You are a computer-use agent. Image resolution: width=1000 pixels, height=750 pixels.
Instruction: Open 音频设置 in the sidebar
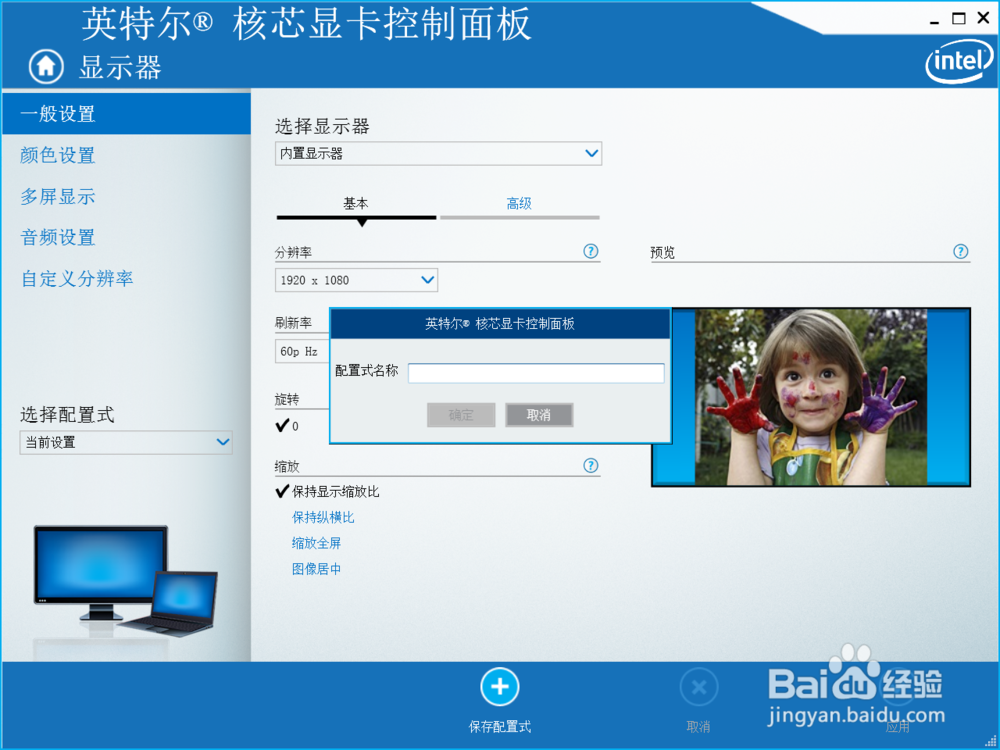pos(57,237)
